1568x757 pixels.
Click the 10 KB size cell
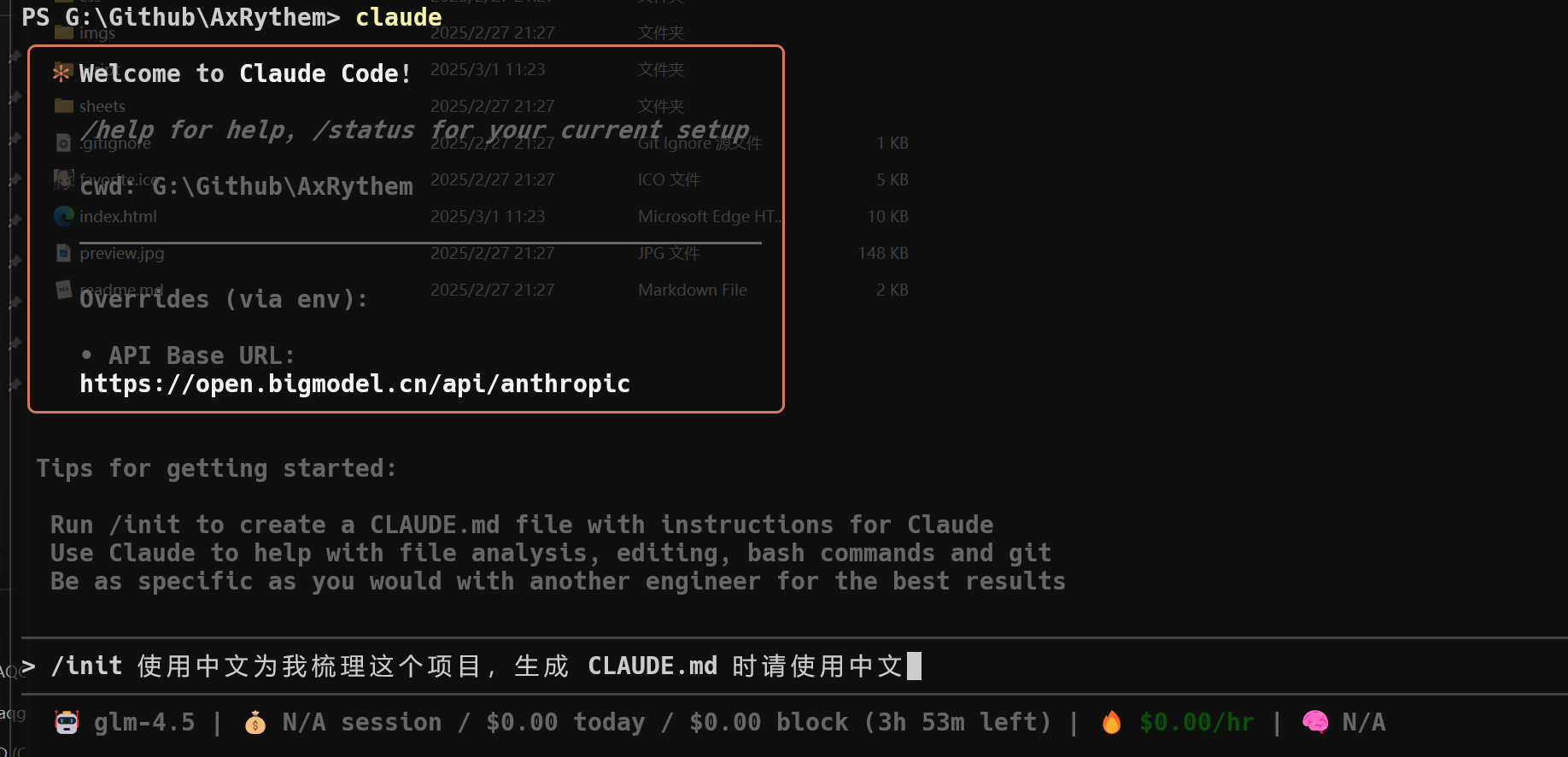pos(888,216)
